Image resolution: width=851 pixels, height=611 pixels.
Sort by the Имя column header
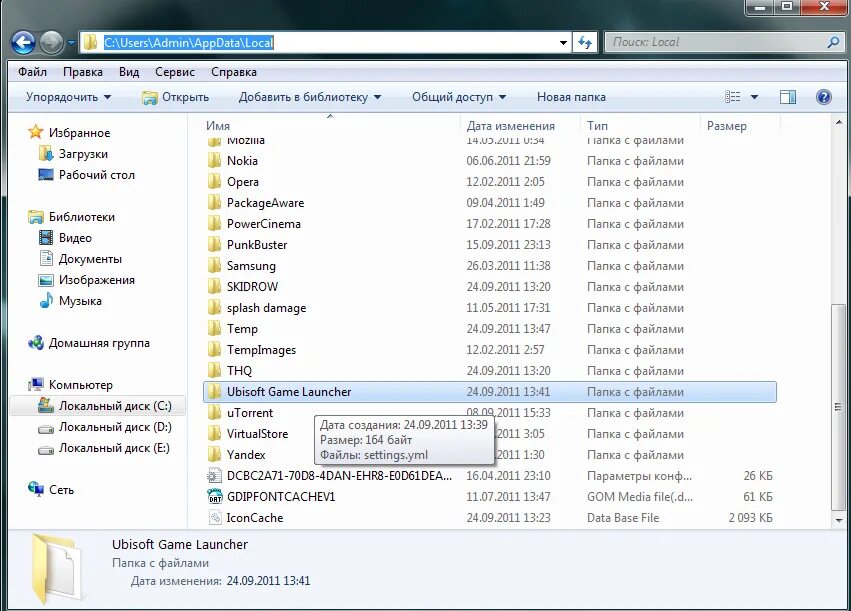pyautogui.click(x=218, y=125)
